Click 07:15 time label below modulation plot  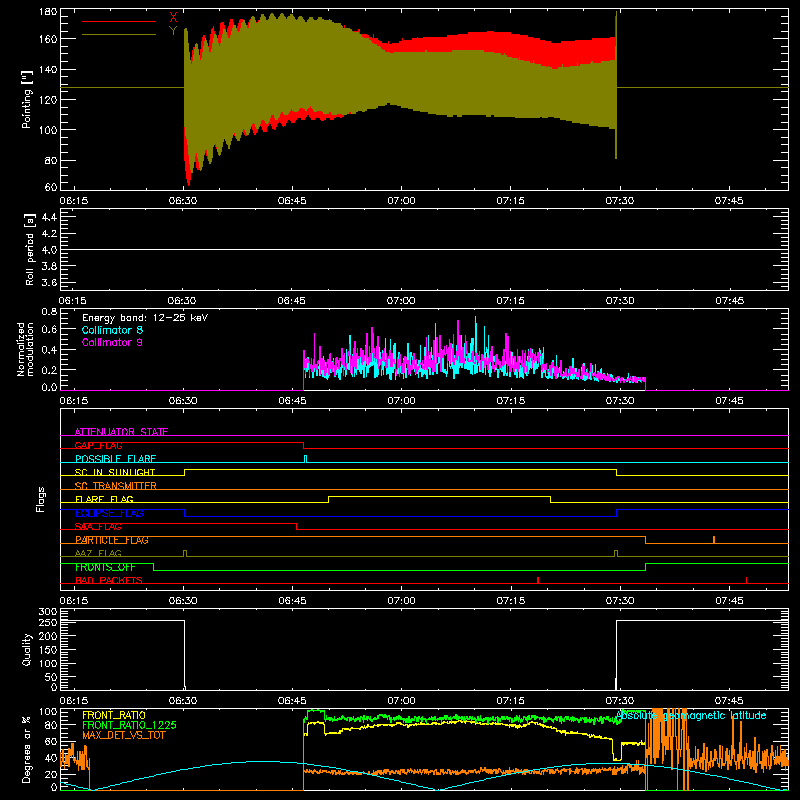coord(511,401)
